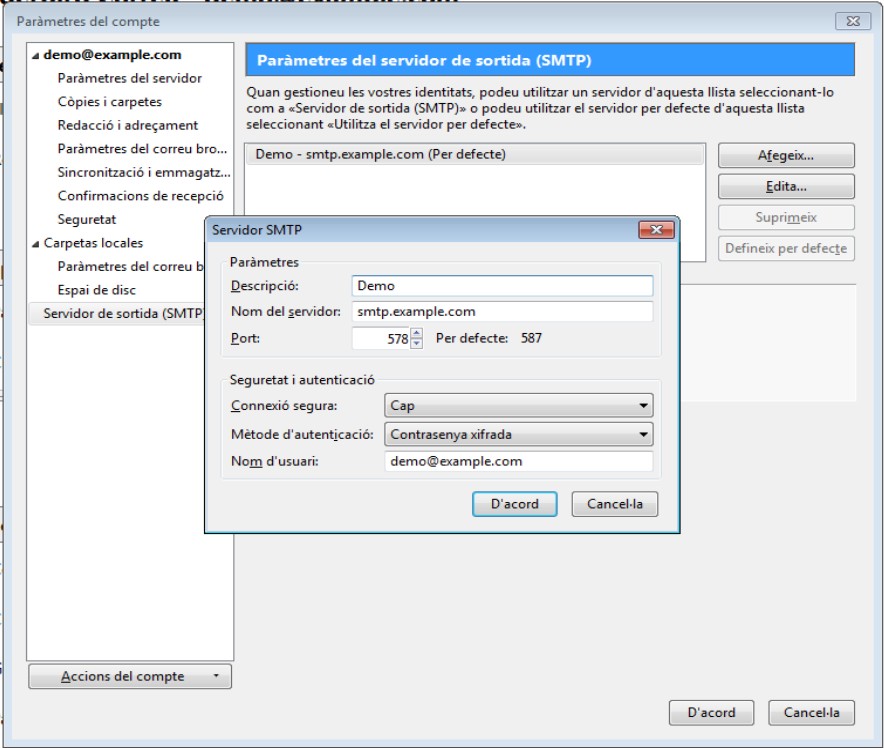
Task: Open Accions del compte dropdown menu
Action: 130,676
